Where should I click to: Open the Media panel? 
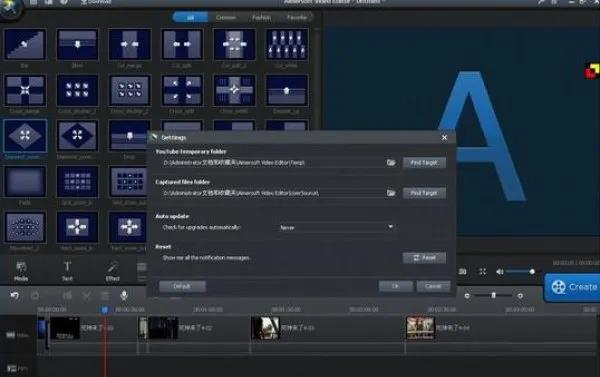coord(21,271)
